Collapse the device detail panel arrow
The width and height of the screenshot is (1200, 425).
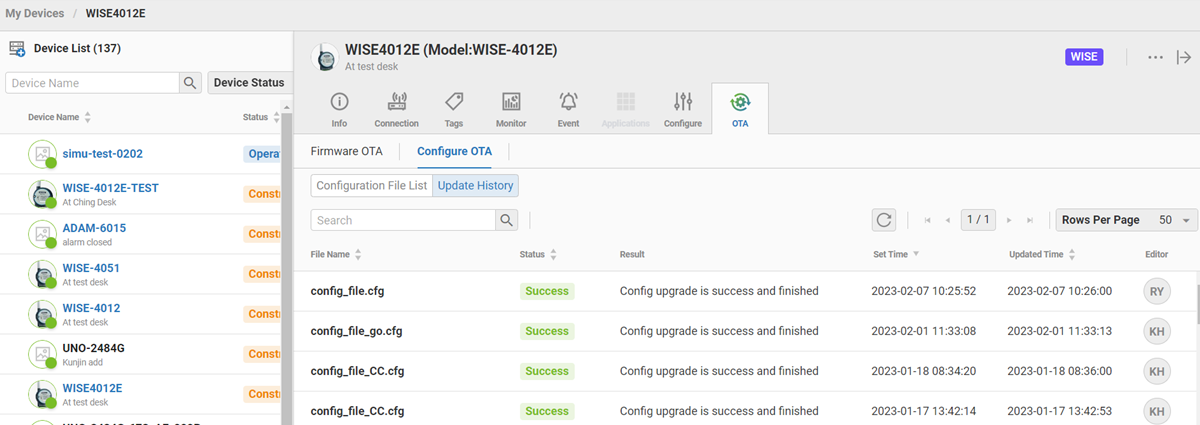(x=1183, y=57)
